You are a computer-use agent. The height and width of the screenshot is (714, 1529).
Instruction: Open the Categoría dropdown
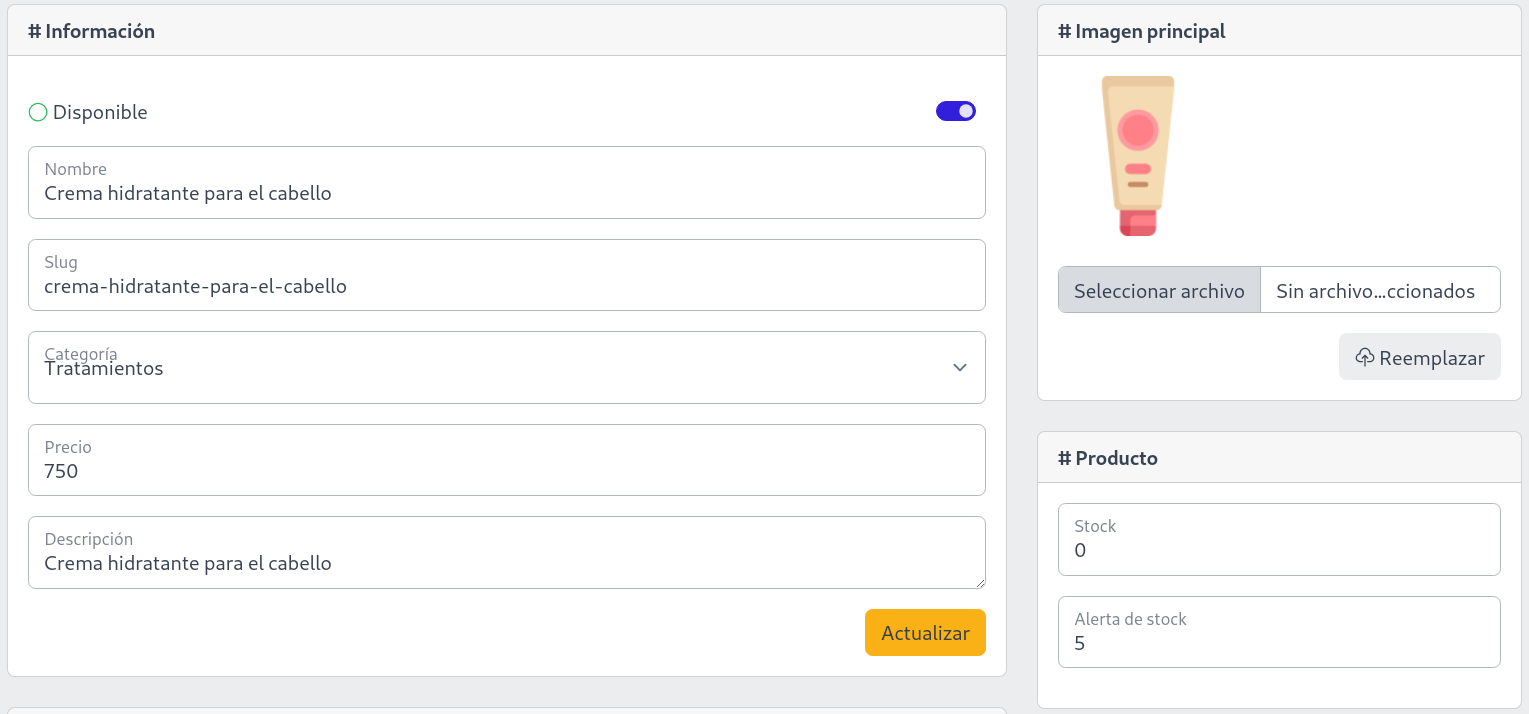pos(506,368)
